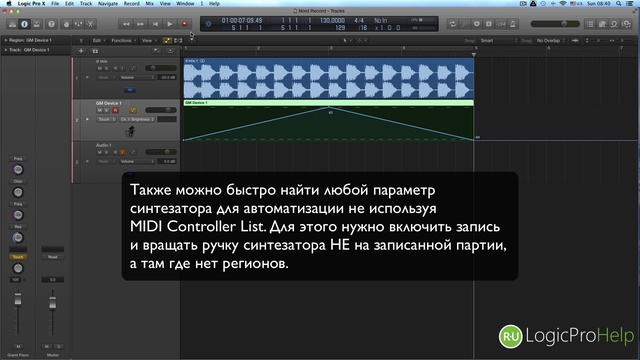The image size is (640, 360).
Task: Open the Drag No Overlap dropdown
Action: [x=551, y=40]
